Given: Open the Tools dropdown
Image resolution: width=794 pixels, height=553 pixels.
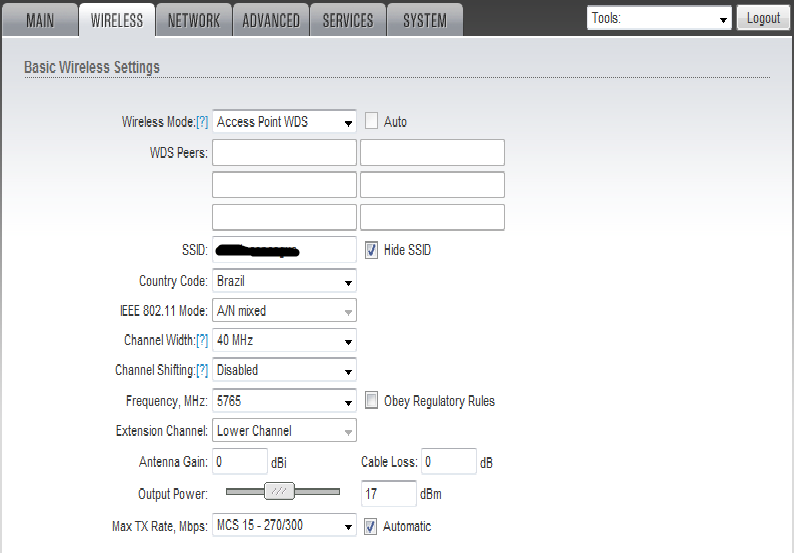Looking at the screenshot, I should tap(659, 18).
